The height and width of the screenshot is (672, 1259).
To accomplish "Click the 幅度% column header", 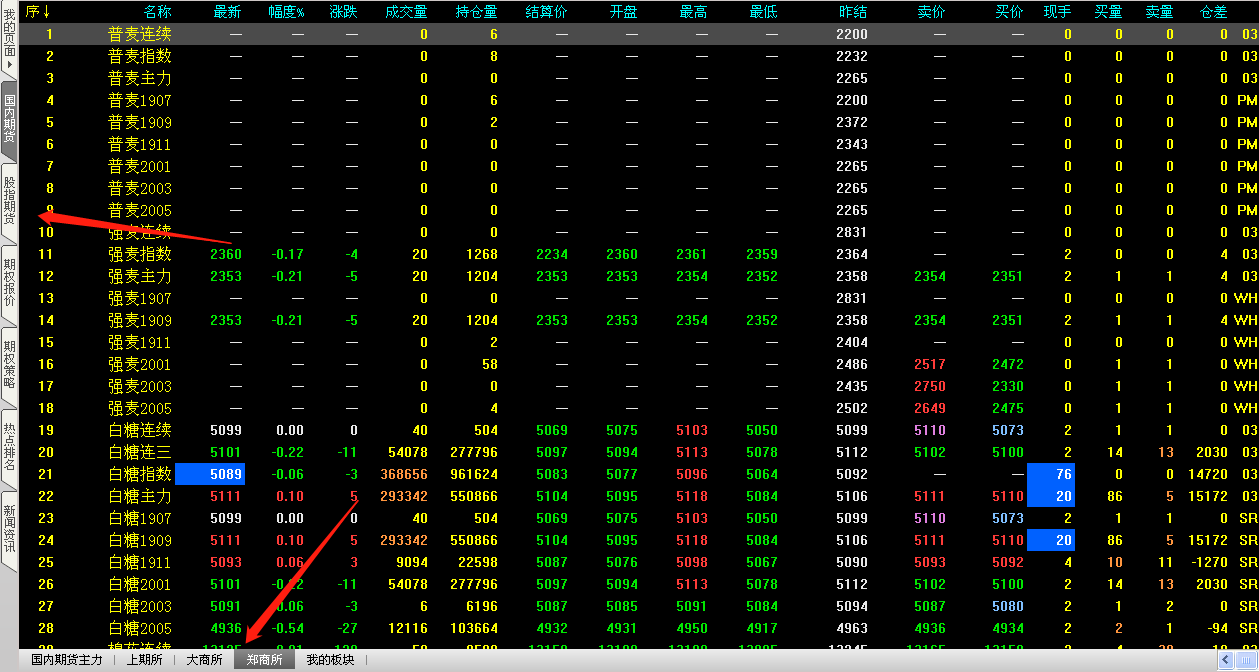I will tap(286, 12).
